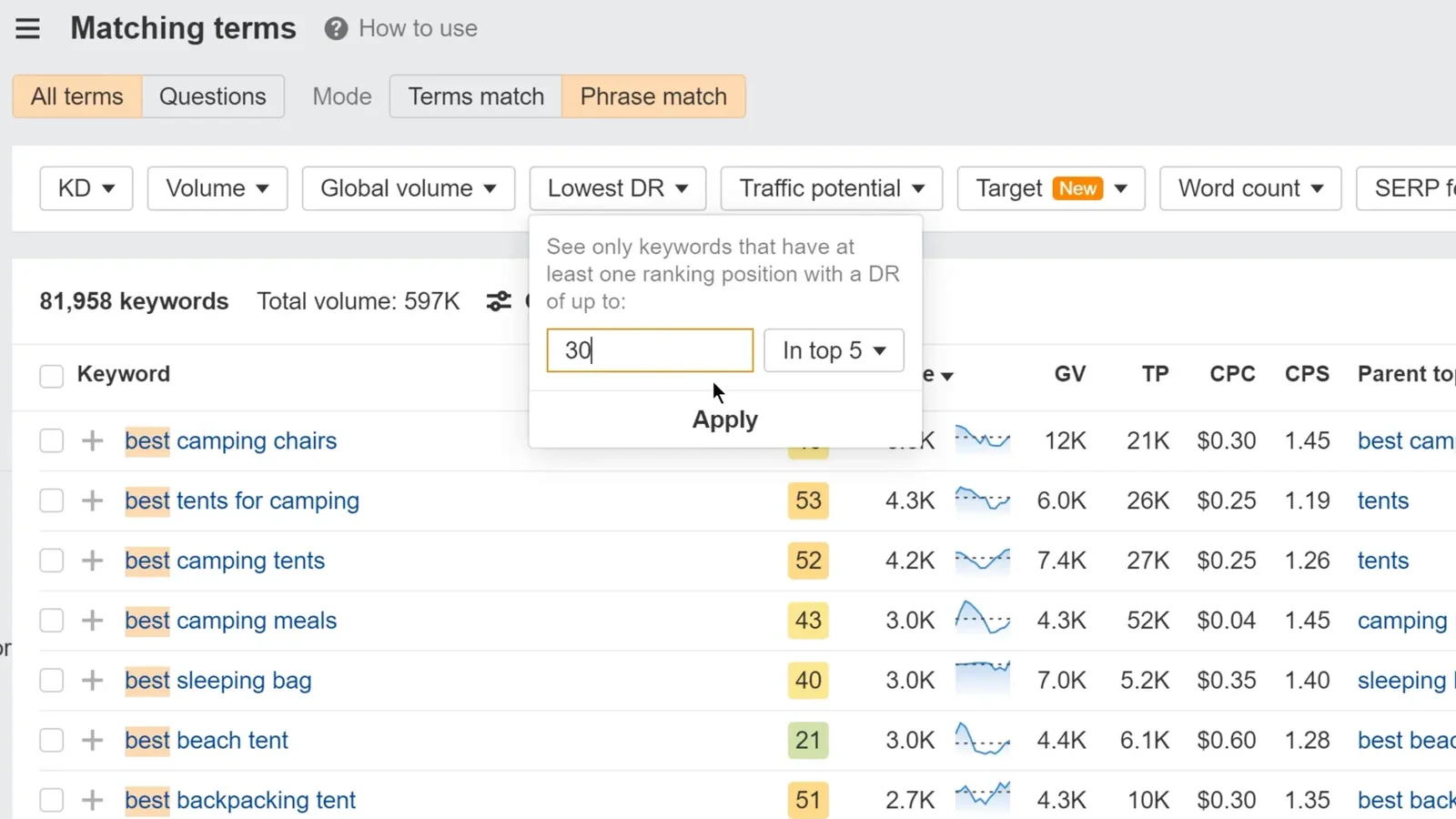
Task: Toggle the select-all Keyword checkbox
Action: 52,376
